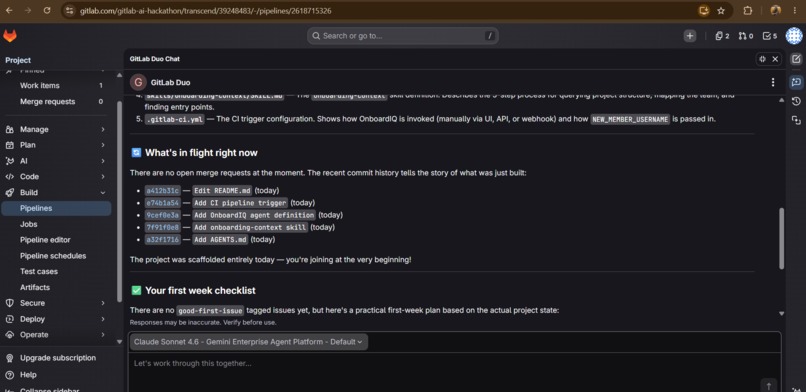This screenshot has height=392, width=806.
Task: Expand the Deploy menu chevron
Action: point(103,319)
